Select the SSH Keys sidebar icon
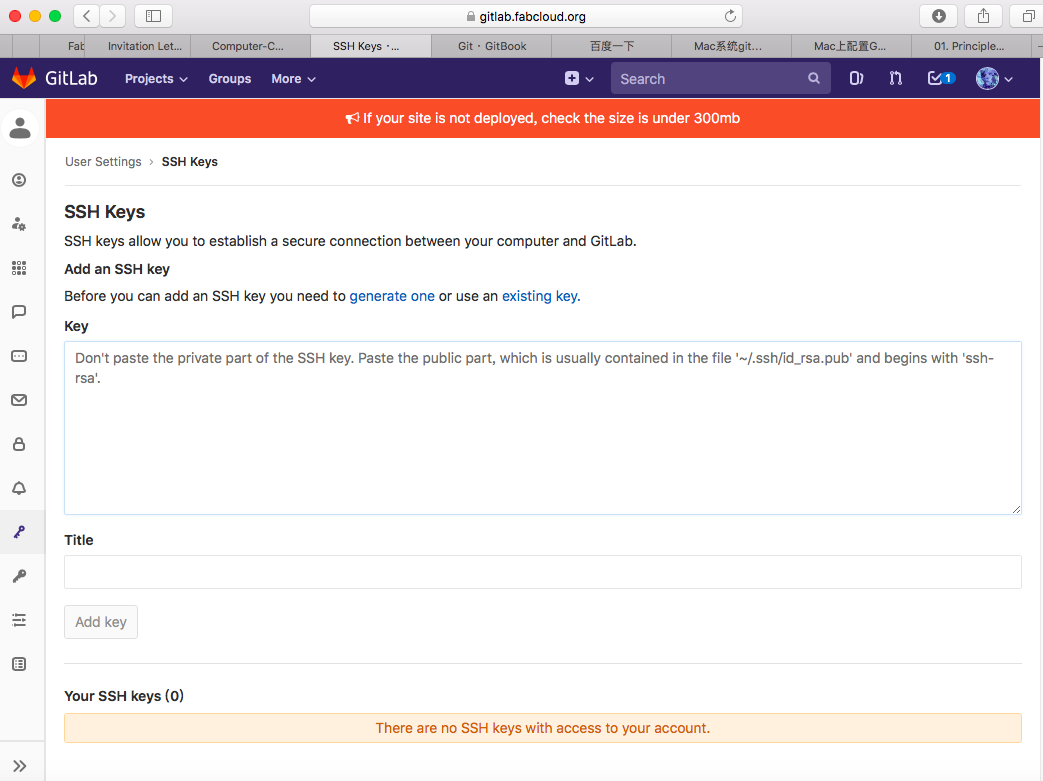Viewport: 1043px width, 781px height. pos(19,532)
